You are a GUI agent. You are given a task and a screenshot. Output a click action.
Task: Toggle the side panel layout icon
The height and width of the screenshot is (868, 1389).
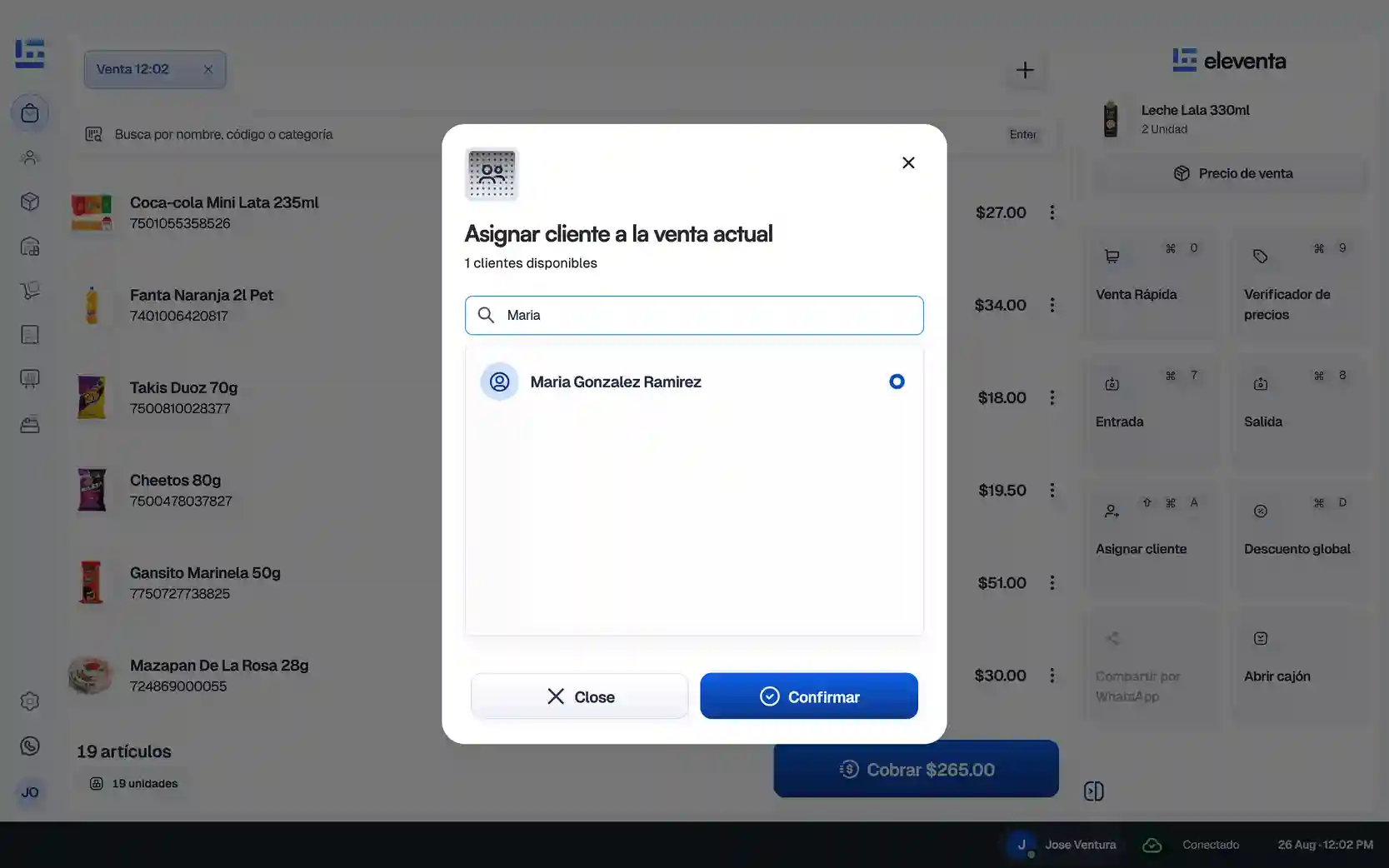(x=1094, y=791)
